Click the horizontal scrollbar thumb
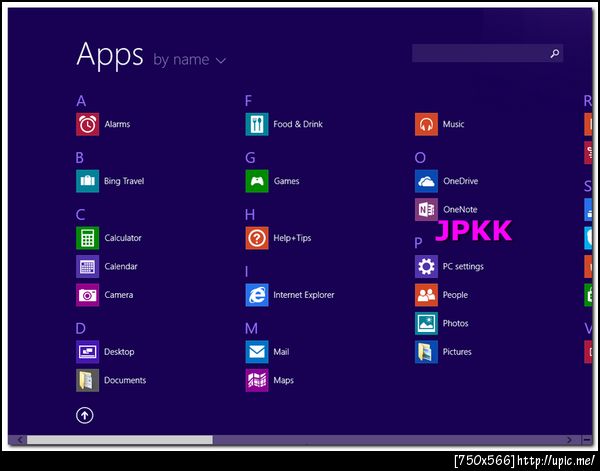Image resolution: width=600 pixels, height=471 pixels. tap(120, 440)
